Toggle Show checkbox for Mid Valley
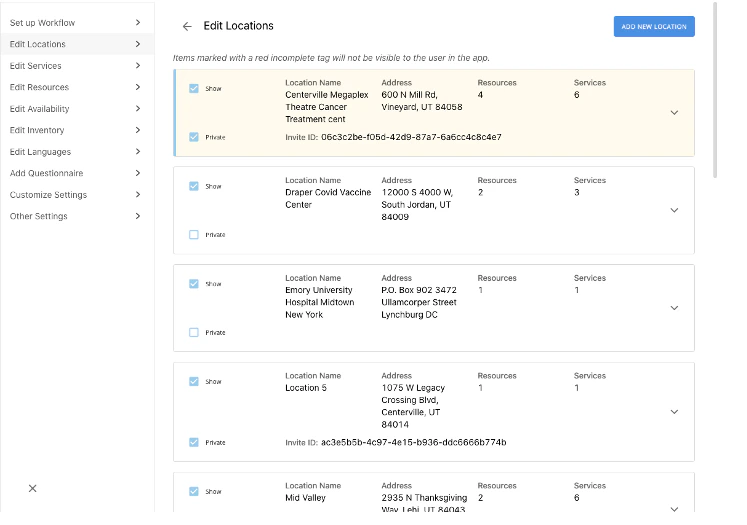The image size is (747, 525). (194, 492)
